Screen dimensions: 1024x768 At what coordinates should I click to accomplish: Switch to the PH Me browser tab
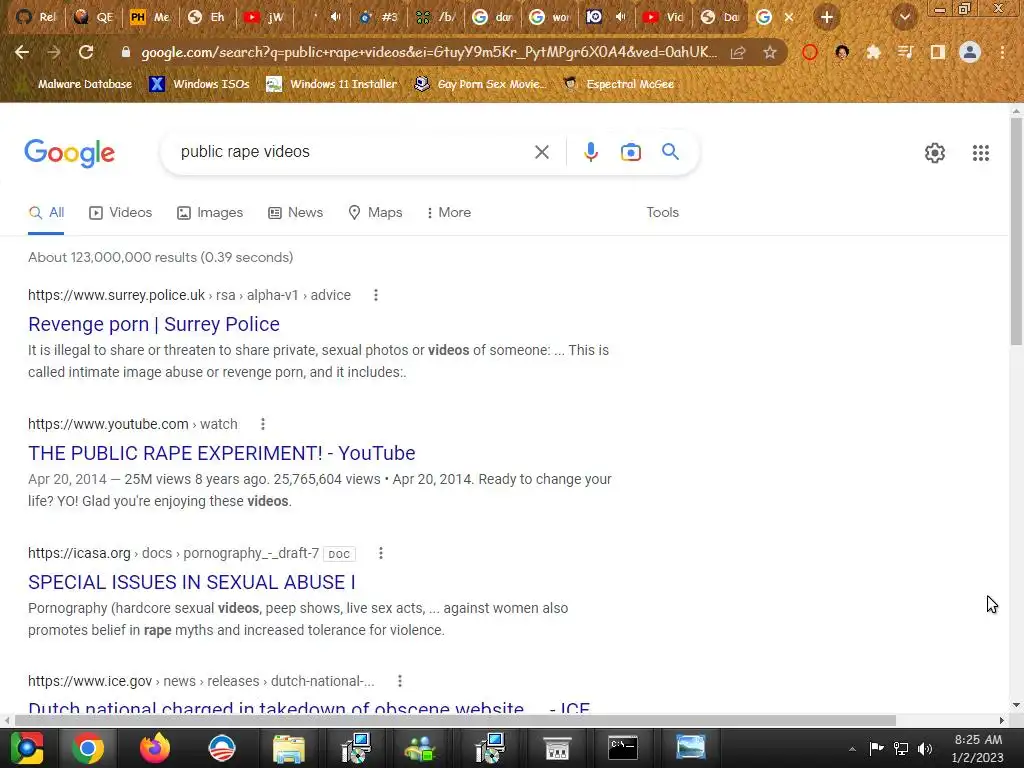tap(150, 18)
